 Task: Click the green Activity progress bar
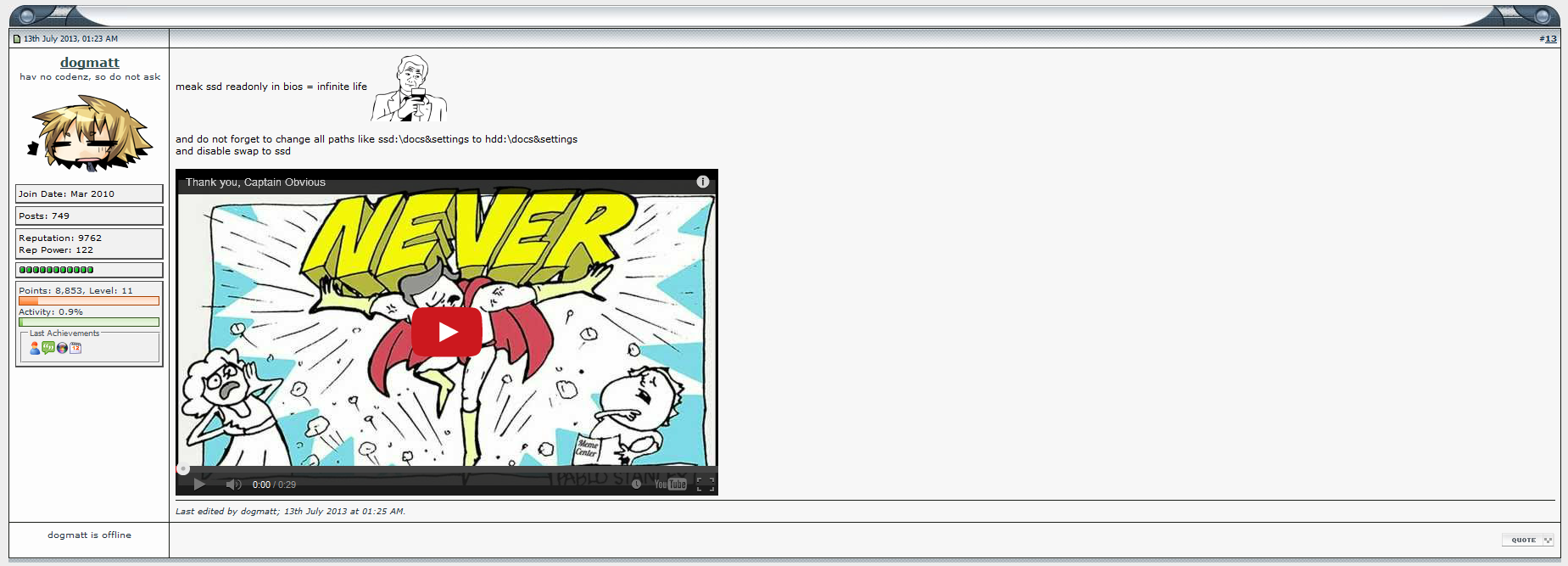tap(89, 322)
